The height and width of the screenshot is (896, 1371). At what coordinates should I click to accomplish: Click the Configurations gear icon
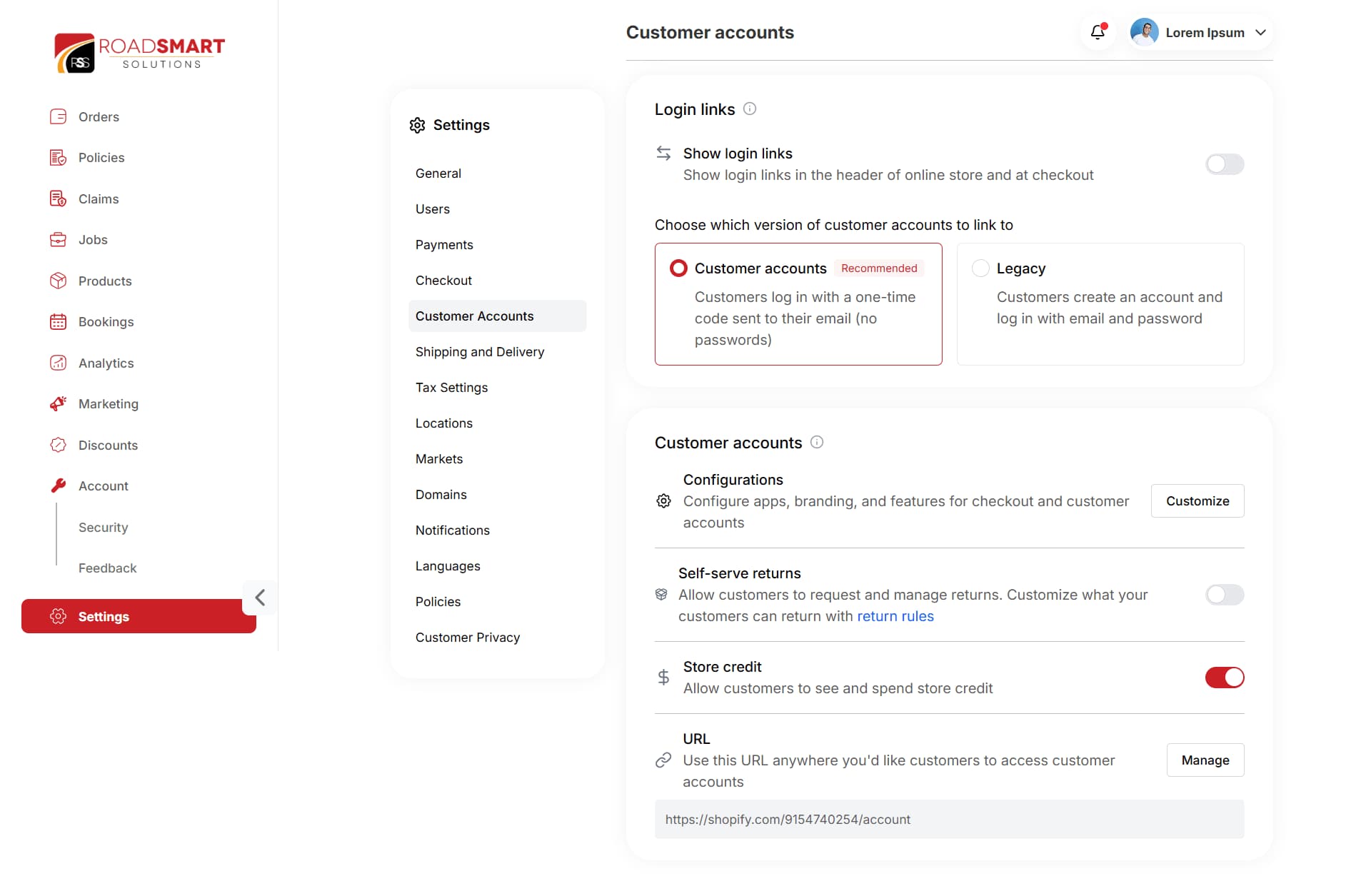tap(663, 501)
